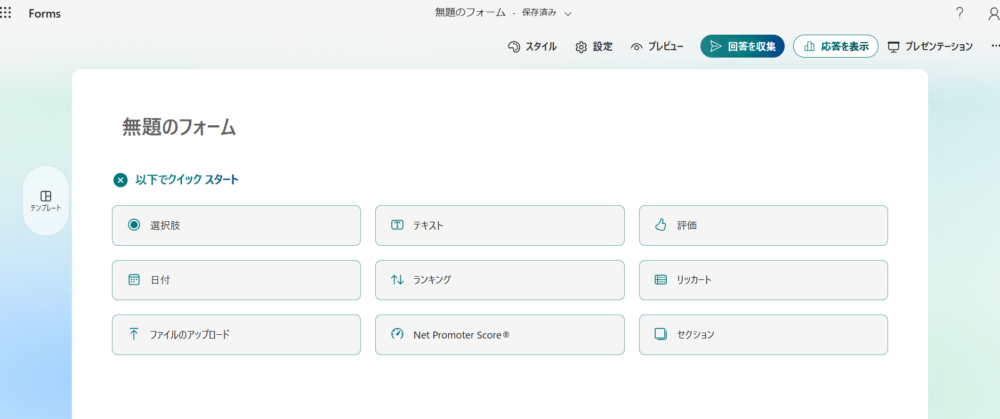Add a 日付 date question
This screenshot has height=419, width=1000.
tap(236, 280)
